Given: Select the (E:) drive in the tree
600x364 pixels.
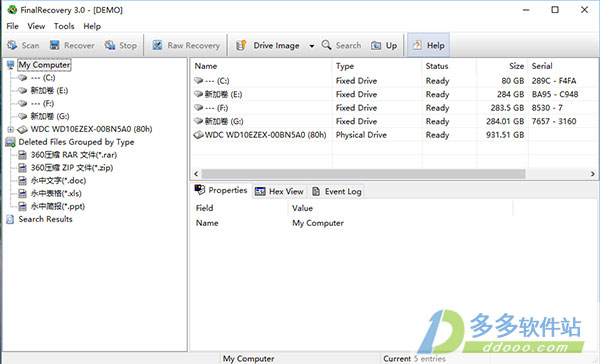Looking at the screenshot, I should [49, 91].
